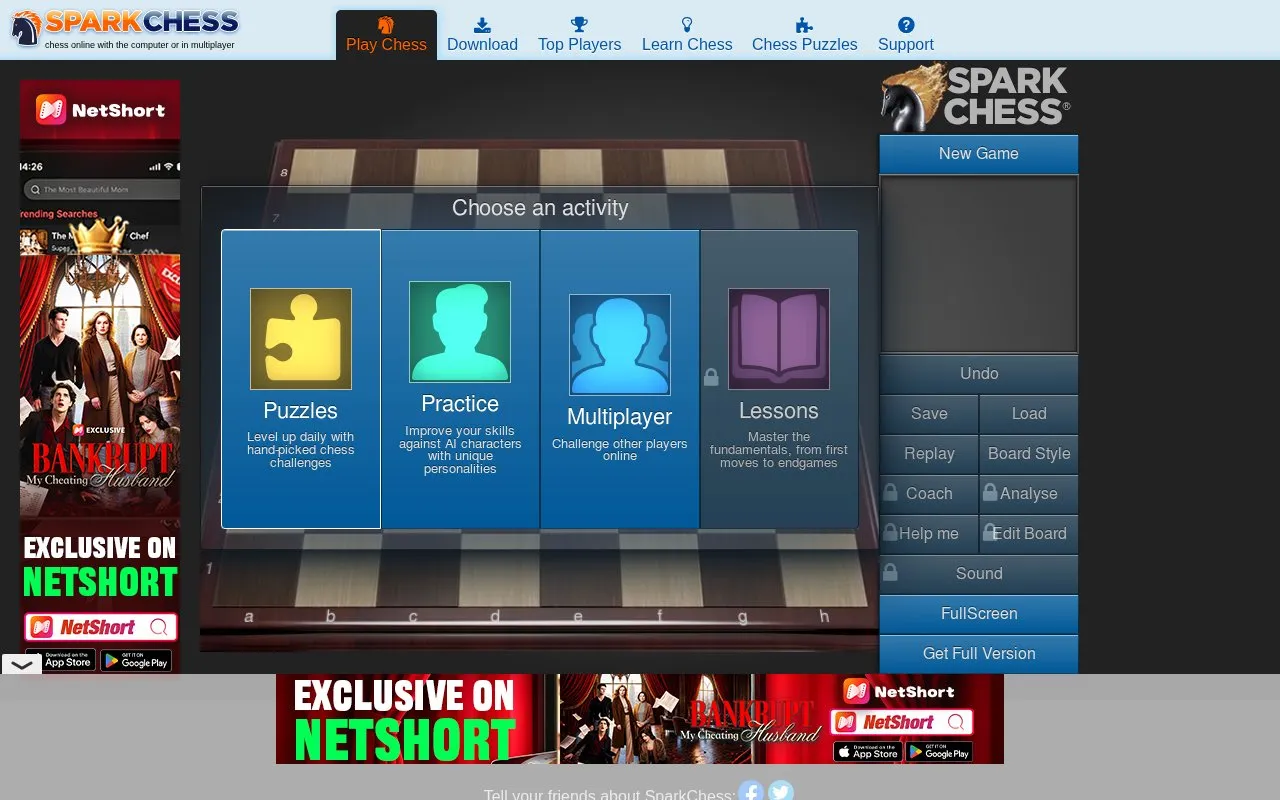The width and height of the screenshot is (1280, 800).
Task: Click App Store badge in the bottom banner
Action: (868, 752)
